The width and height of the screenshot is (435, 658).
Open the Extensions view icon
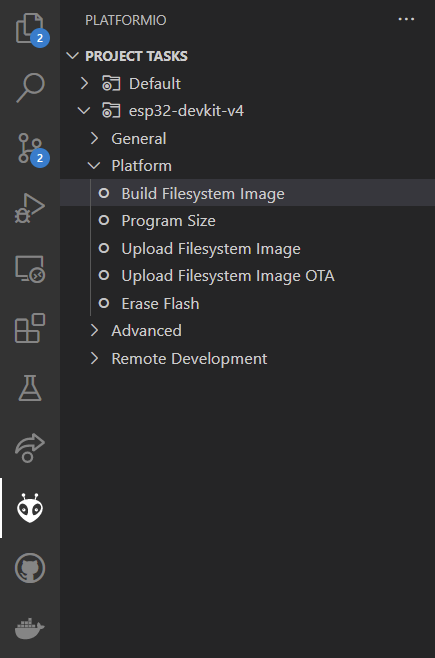point(30,328)
